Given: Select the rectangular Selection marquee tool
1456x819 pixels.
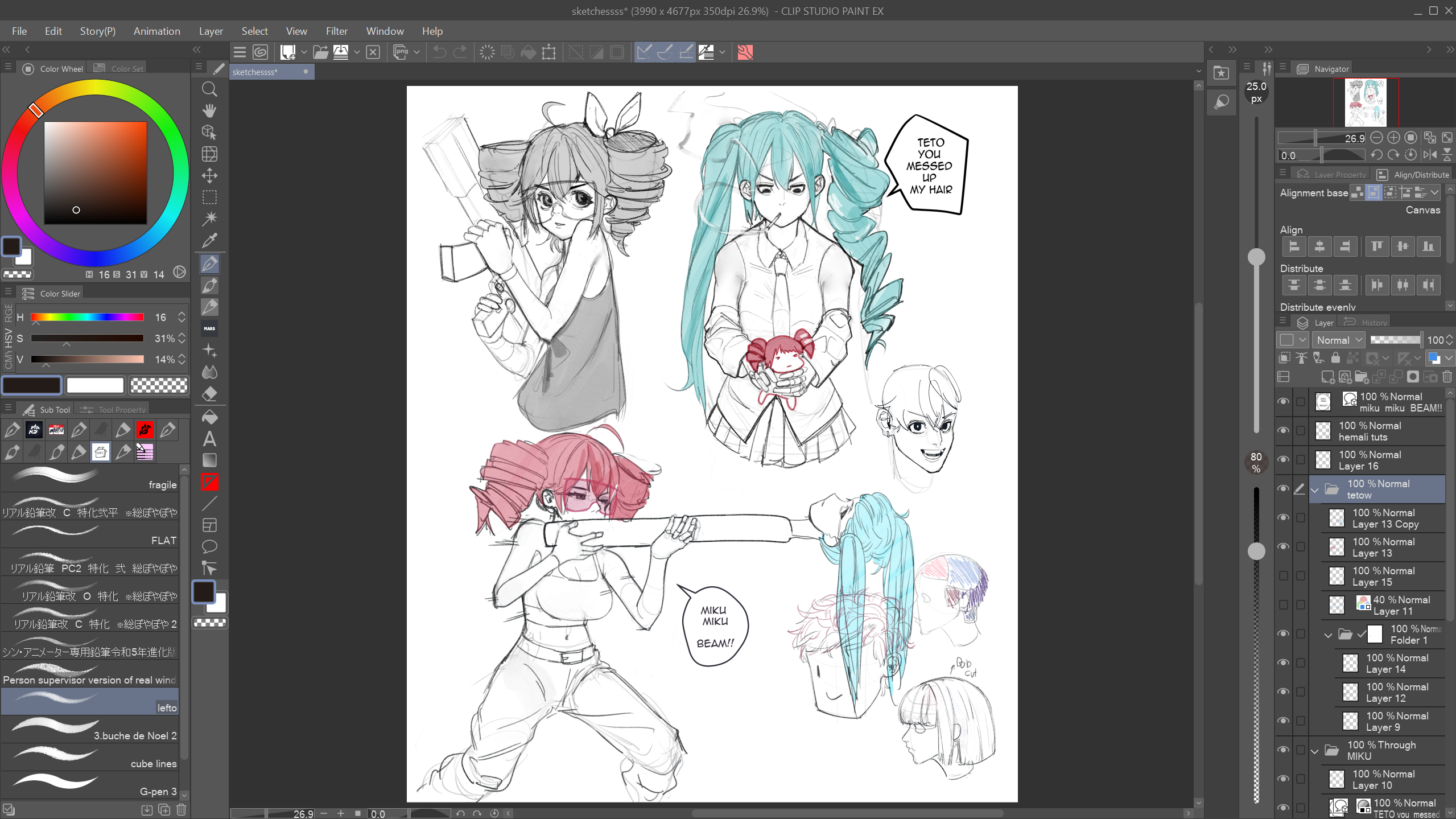Looking at the screenshot, I should pyautogui.click(x=209, y=197).
